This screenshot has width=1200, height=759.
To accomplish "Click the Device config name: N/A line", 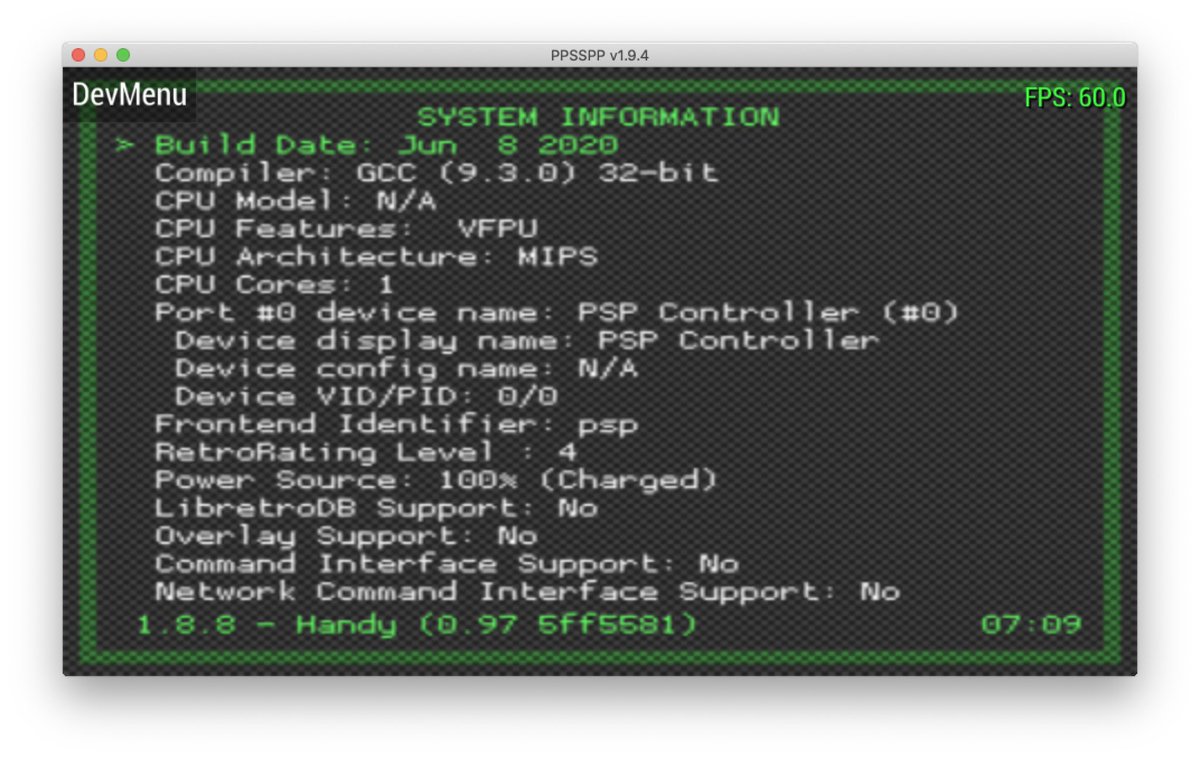I will tap(407, 369).
